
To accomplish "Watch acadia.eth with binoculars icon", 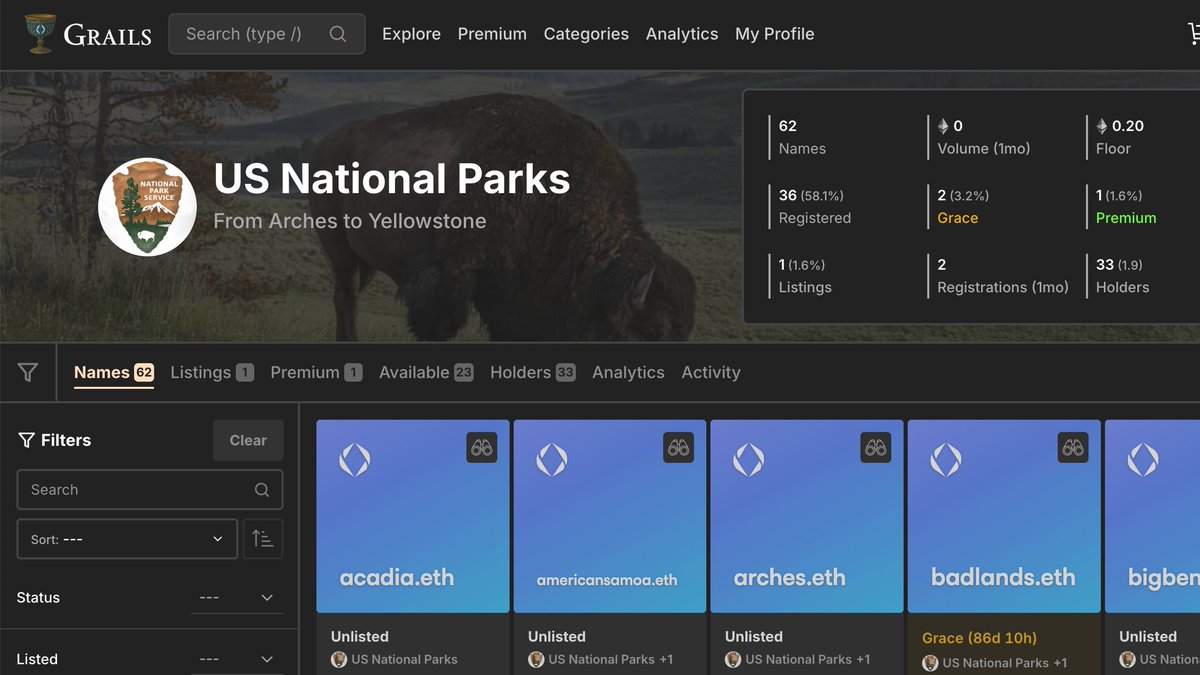I will point(482,448).
